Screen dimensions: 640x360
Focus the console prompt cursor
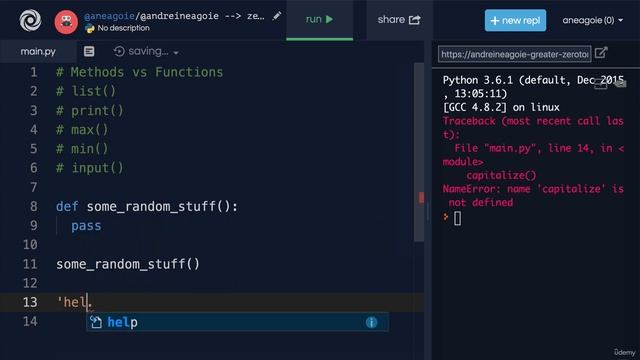[457, 218]
